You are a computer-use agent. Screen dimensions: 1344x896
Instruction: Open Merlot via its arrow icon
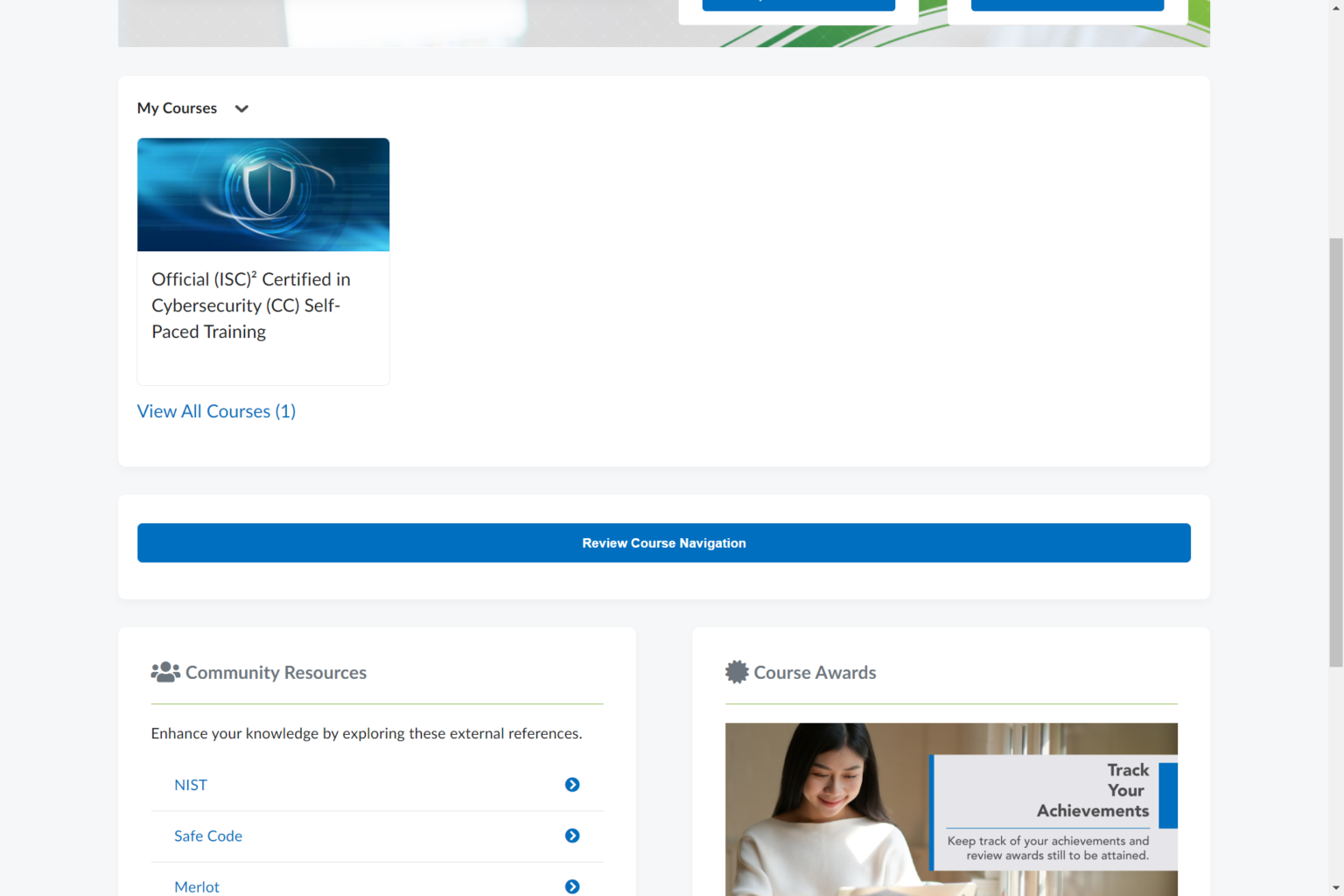point(572,886)
